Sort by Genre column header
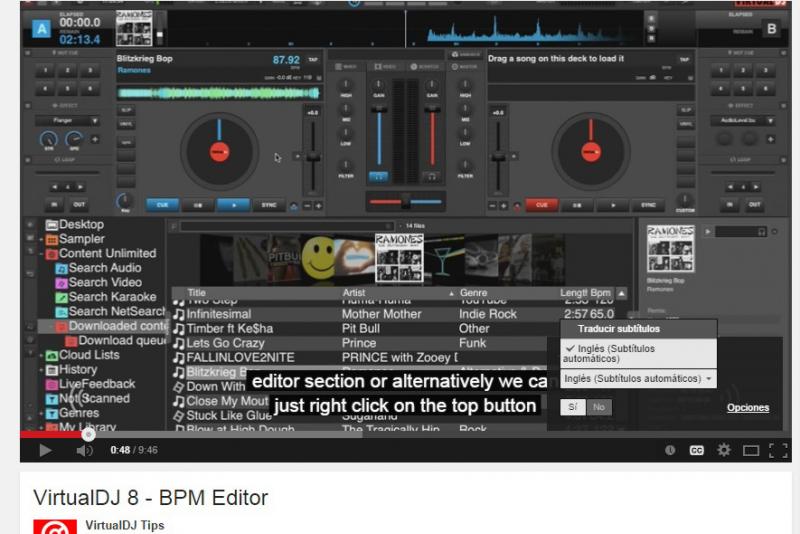This screenshot has height=534, width=800. pyautogui.click(x=473, y=293)
